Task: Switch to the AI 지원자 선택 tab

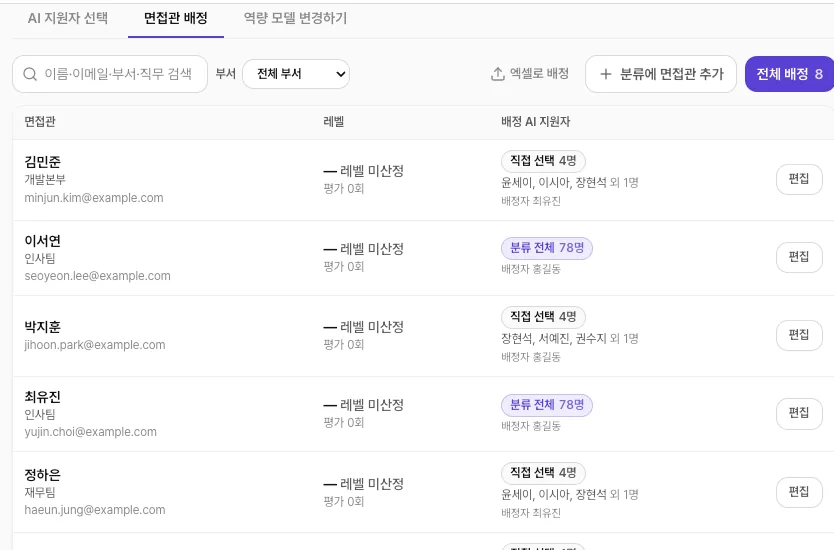Action: pyautogui.click(x=68, y=18)
